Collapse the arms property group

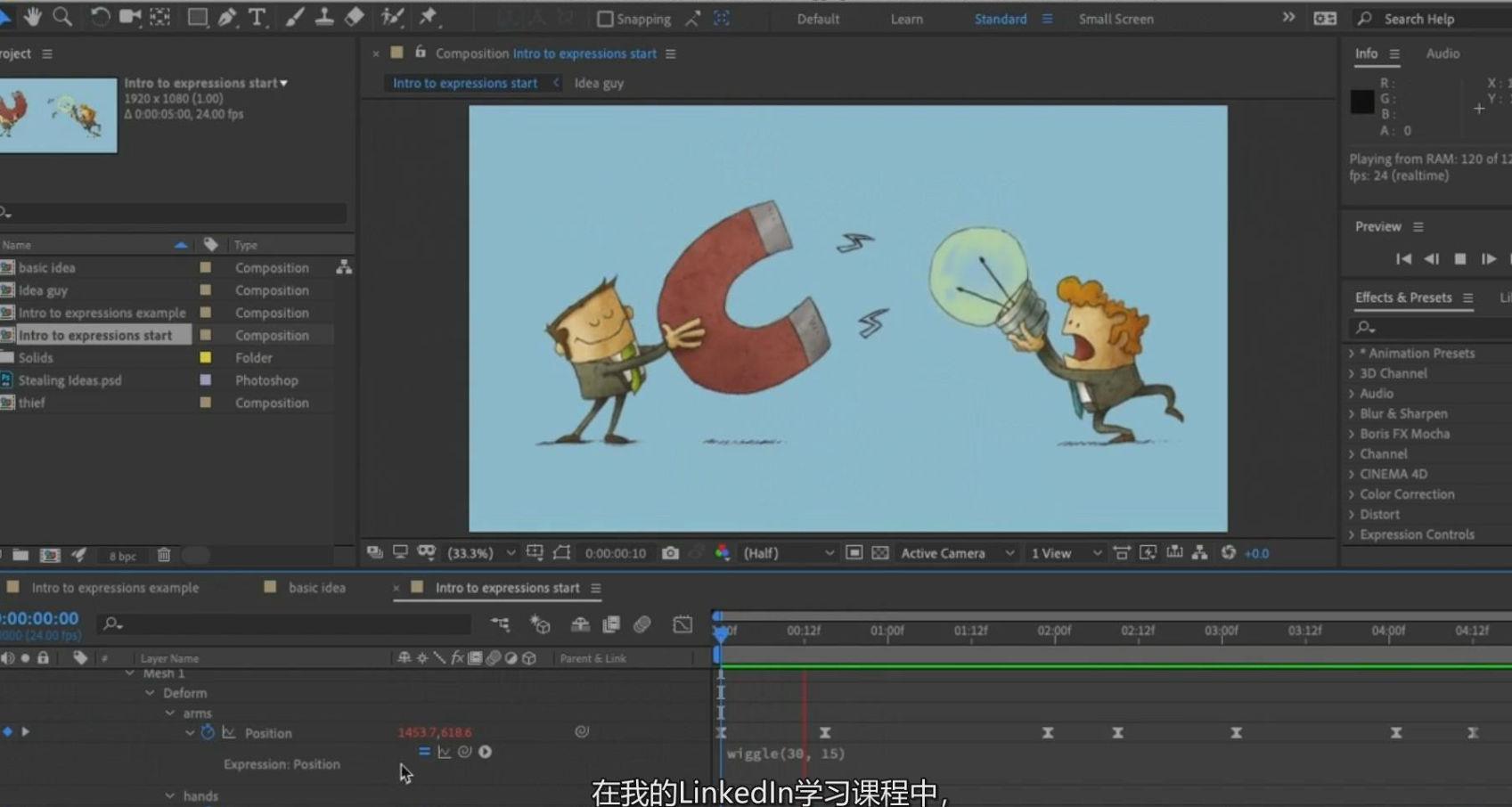point(169,713)
